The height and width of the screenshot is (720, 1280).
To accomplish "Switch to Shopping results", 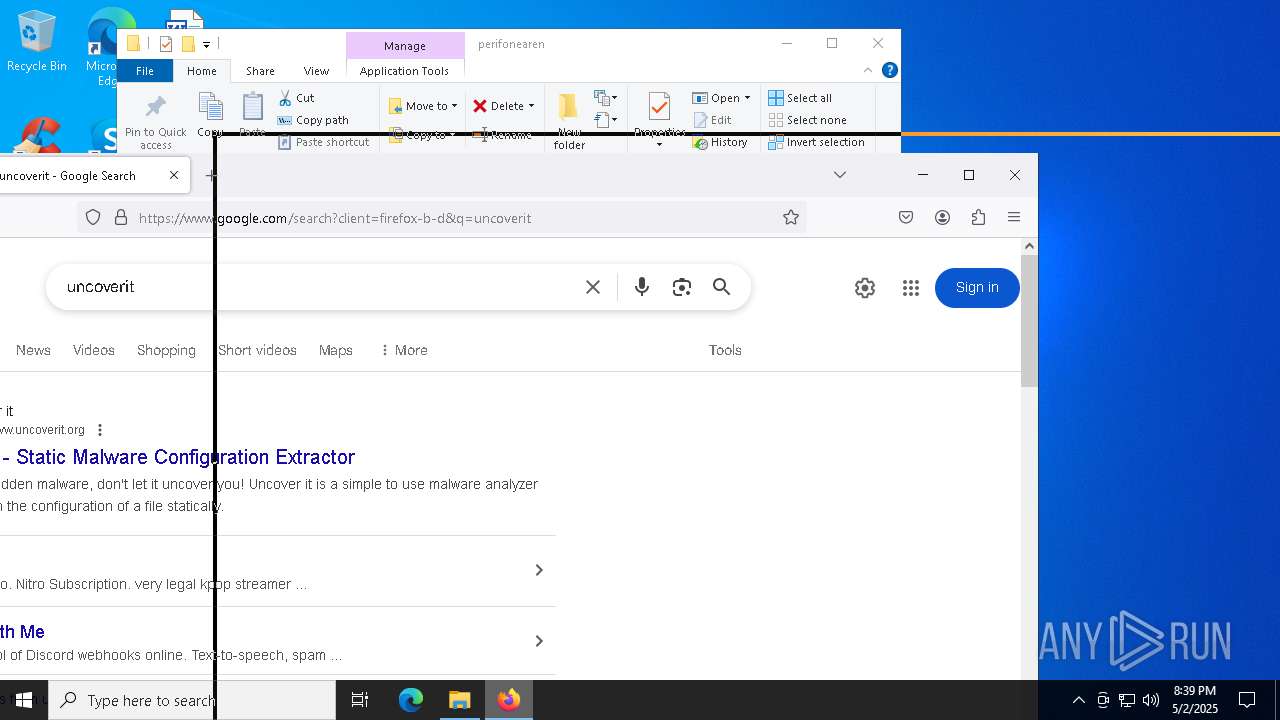I will click(x=166, y=350).
